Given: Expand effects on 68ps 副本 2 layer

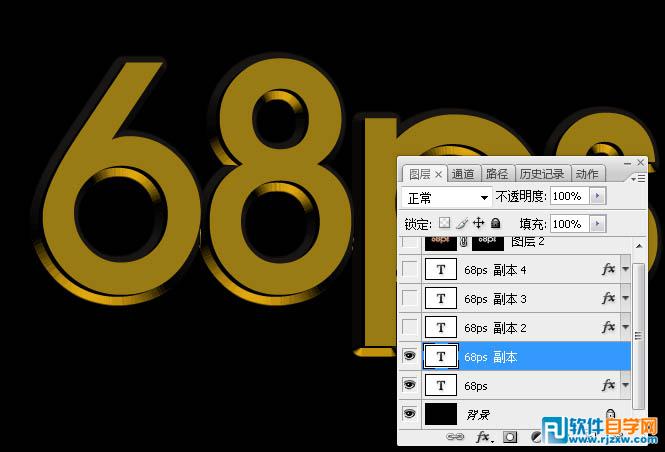Looking at the screenshot, I should pyautogui.click(x=626, y=327).
